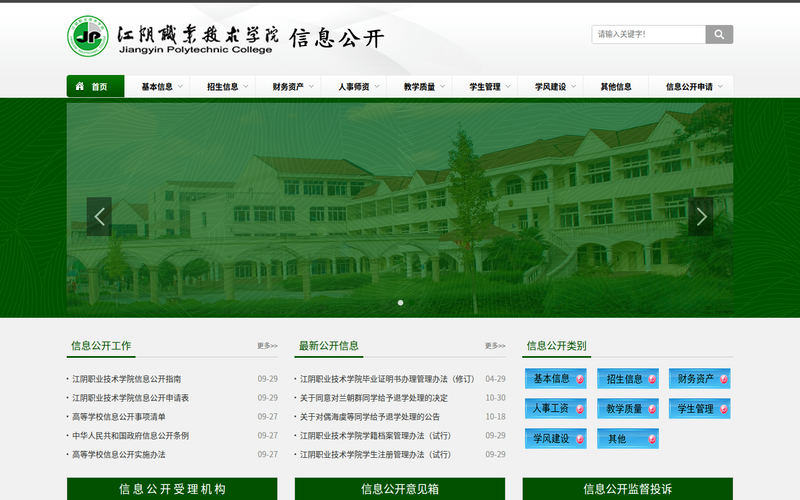
Task: Click the 信息公开工作 section heading
Action: [x=101, y=346]
